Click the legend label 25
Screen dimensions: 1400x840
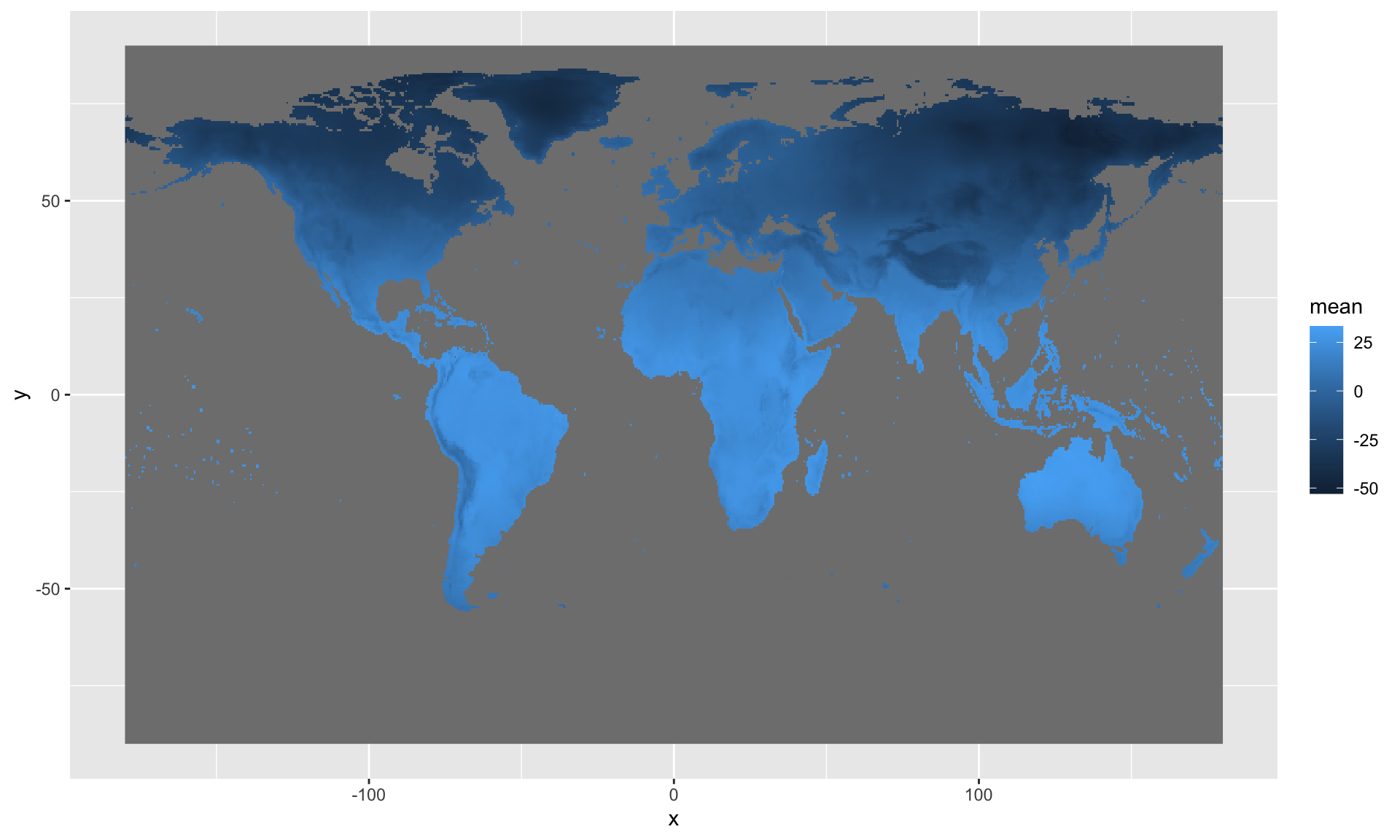(1363, 343)
